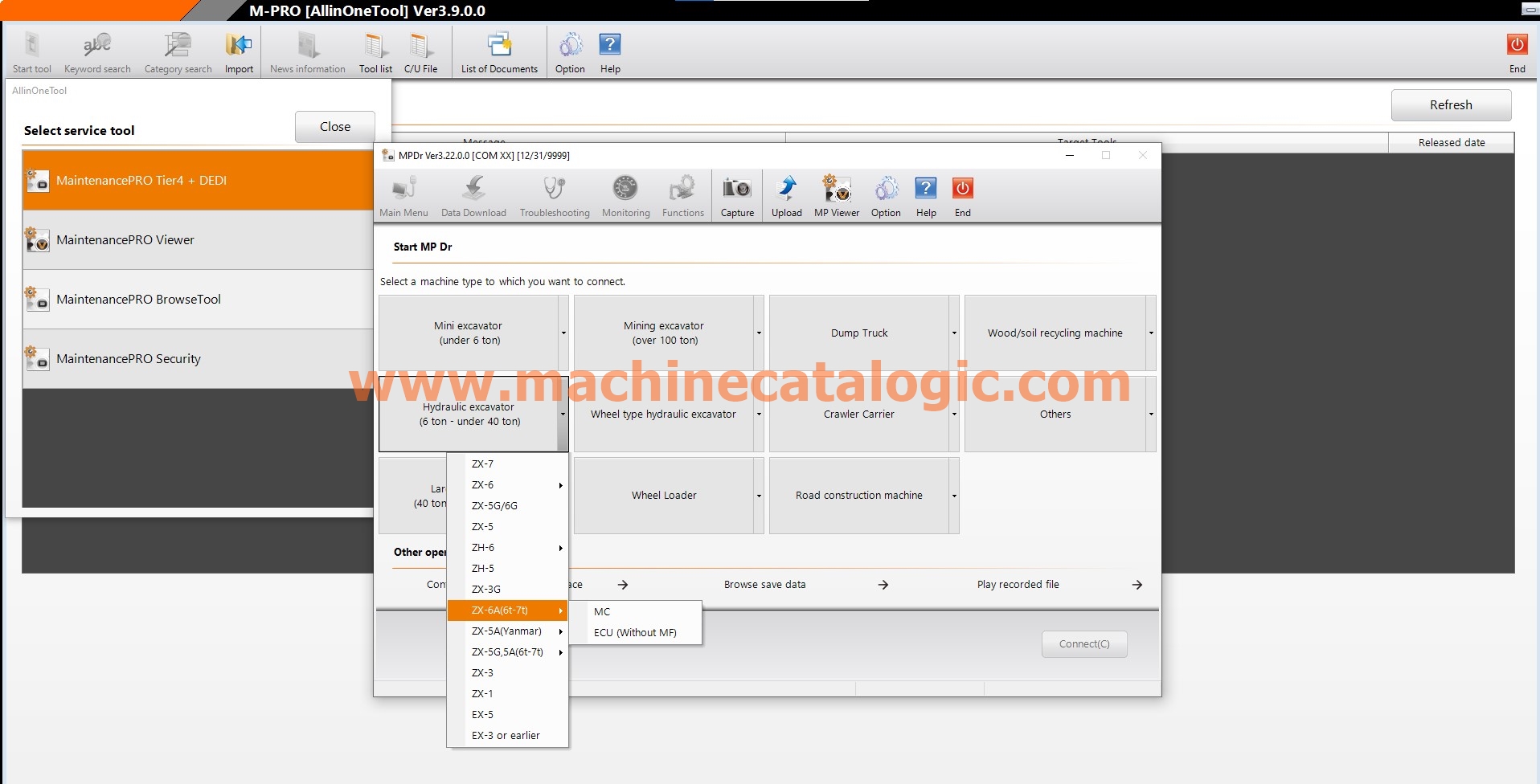Screen dimensions: 1540x784
Task: Click Crawler Carrier button
Action: click(859, 414)
